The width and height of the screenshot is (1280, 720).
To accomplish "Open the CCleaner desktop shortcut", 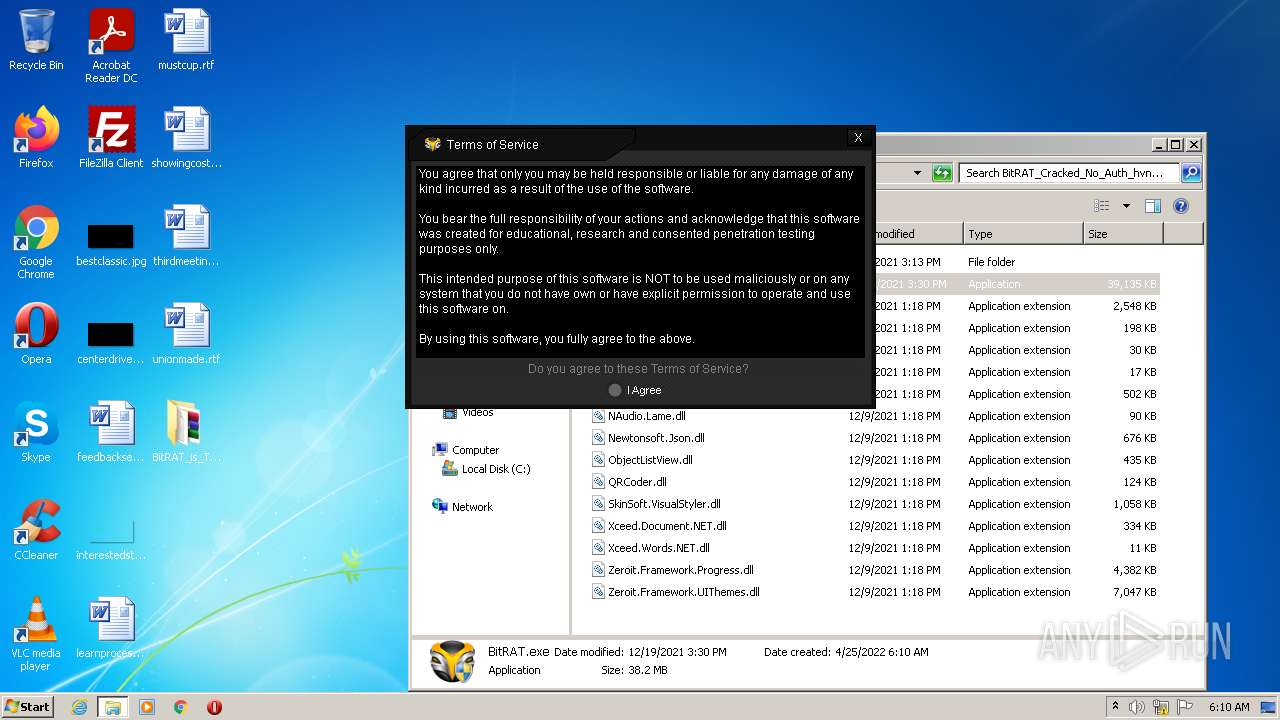I will pos(36,530).
